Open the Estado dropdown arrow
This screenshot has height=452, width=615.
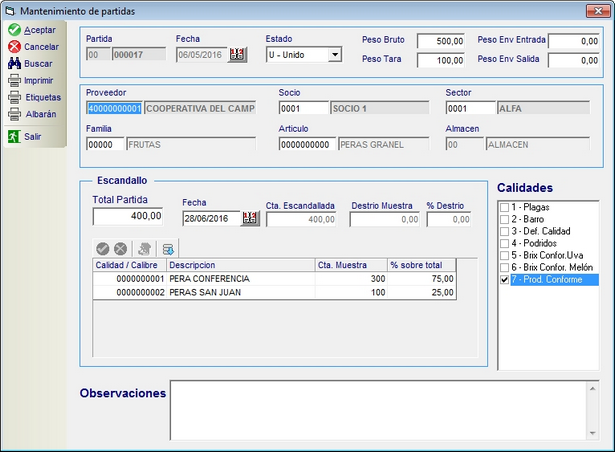coord(335,55)
